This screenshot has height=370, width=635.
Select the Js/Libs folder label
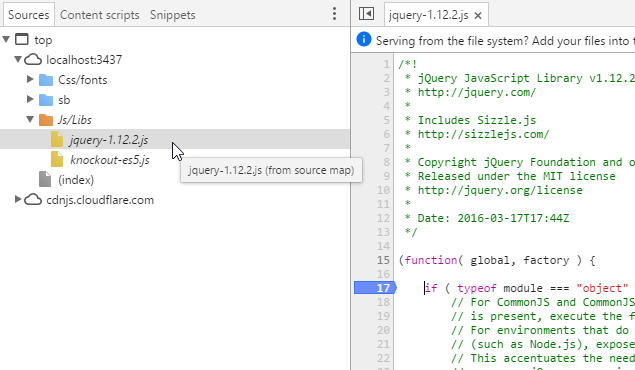pyautogui.click(x=75, y=120)
